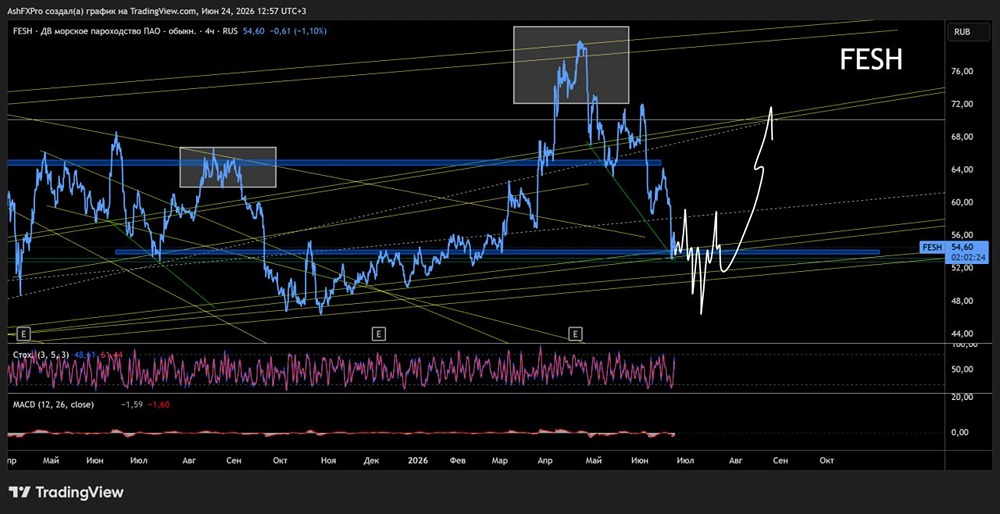Click the large FESH text annotation
1000x514 pixels.
[871, 60]
